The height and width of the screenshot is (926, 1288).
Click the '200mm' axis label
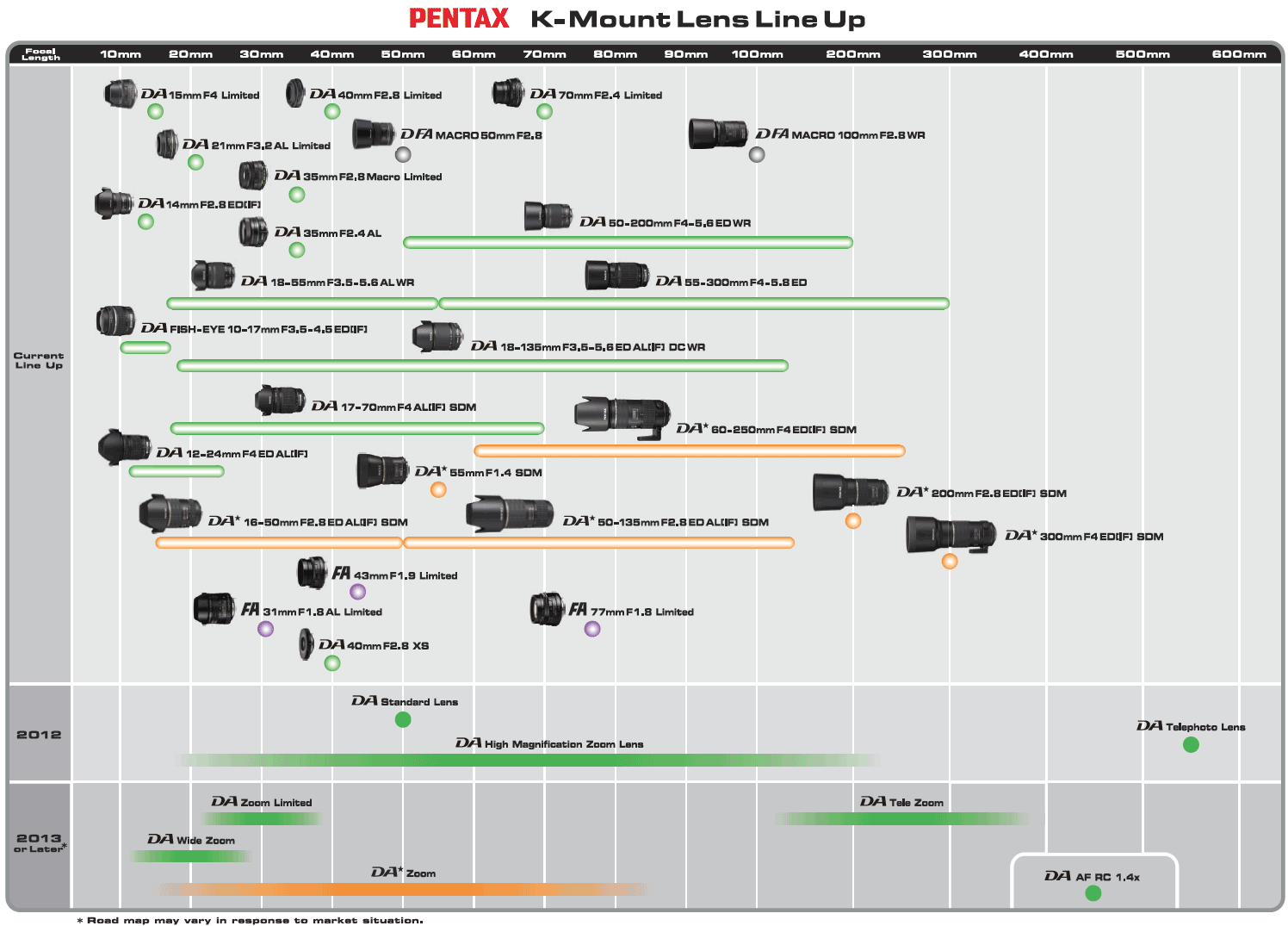(x=853, y=54)
